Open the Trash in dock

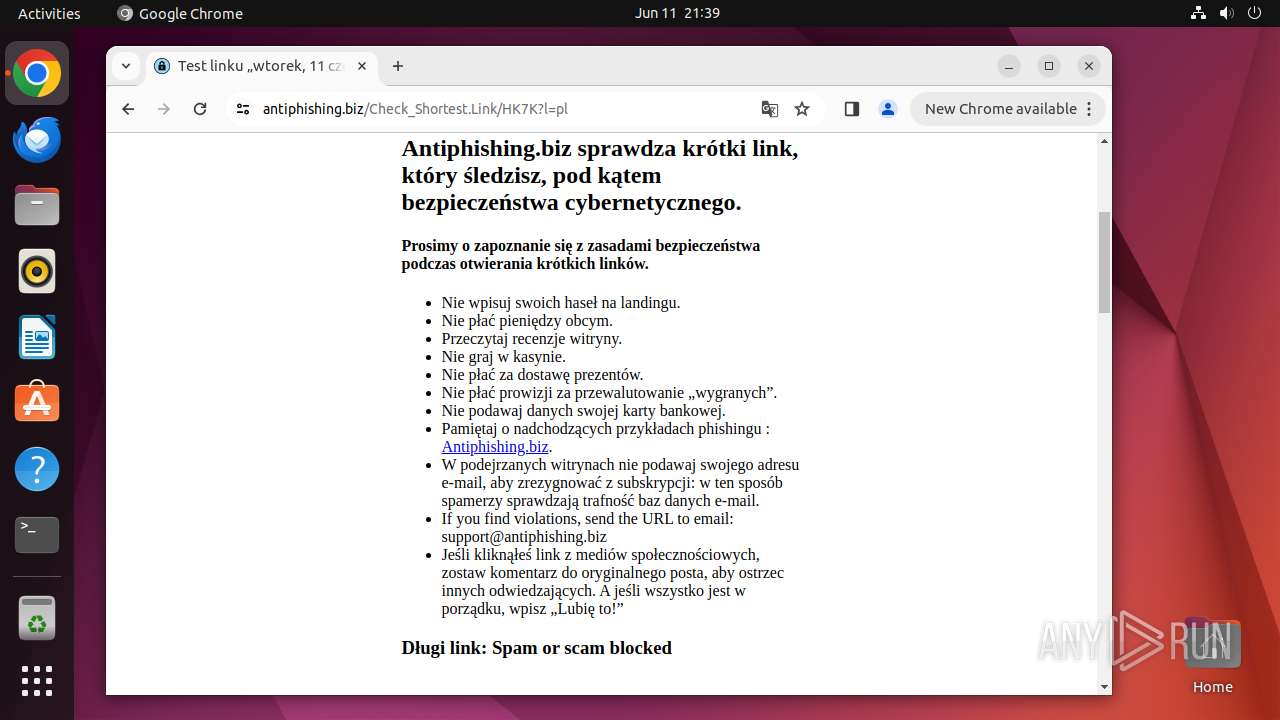coord(37,618)
